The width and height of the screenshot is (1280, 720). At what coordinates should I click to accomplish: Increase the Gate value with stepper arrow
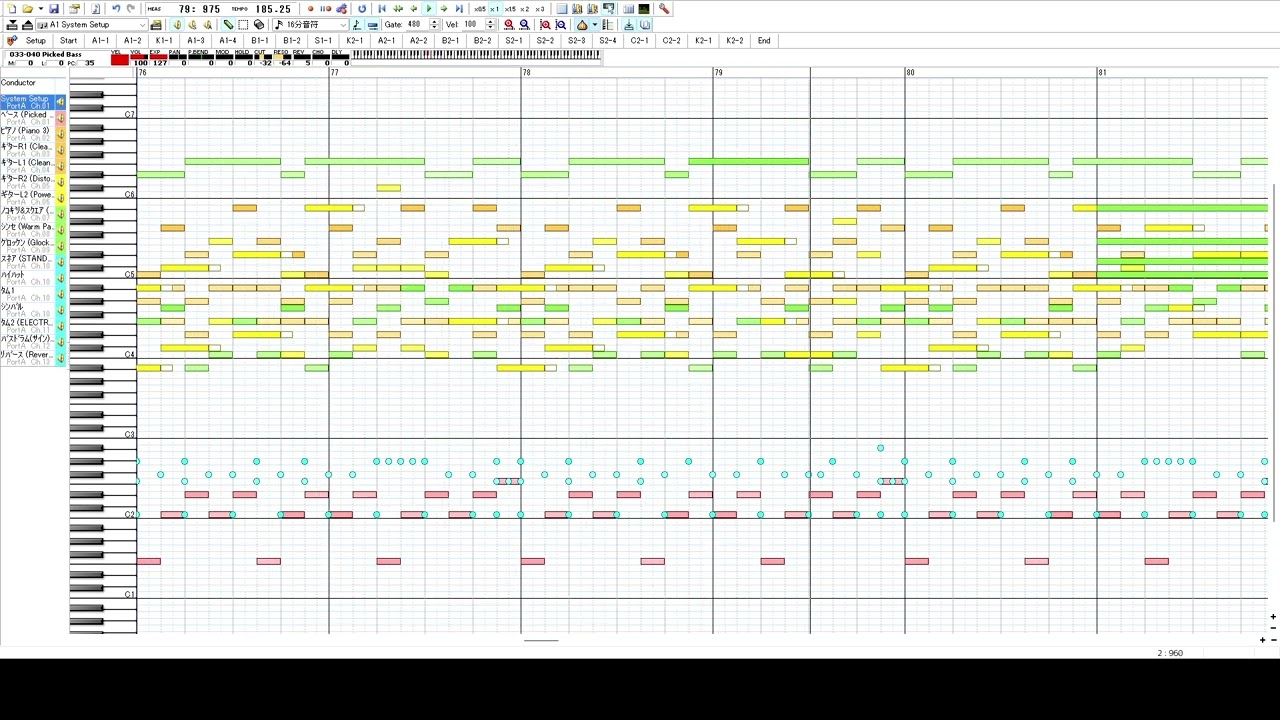click(434, 22)
